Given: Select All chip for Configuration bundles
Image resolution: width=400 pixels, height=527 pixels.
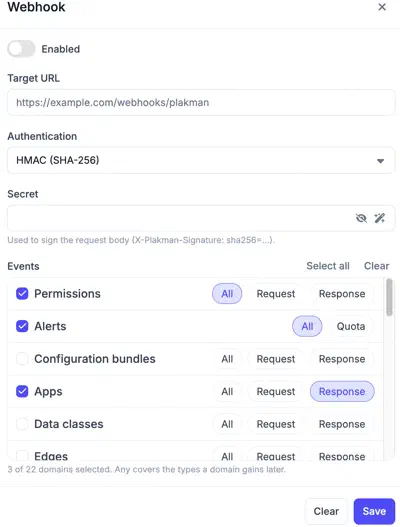Looking at the screenshot, I should point(227,359).
